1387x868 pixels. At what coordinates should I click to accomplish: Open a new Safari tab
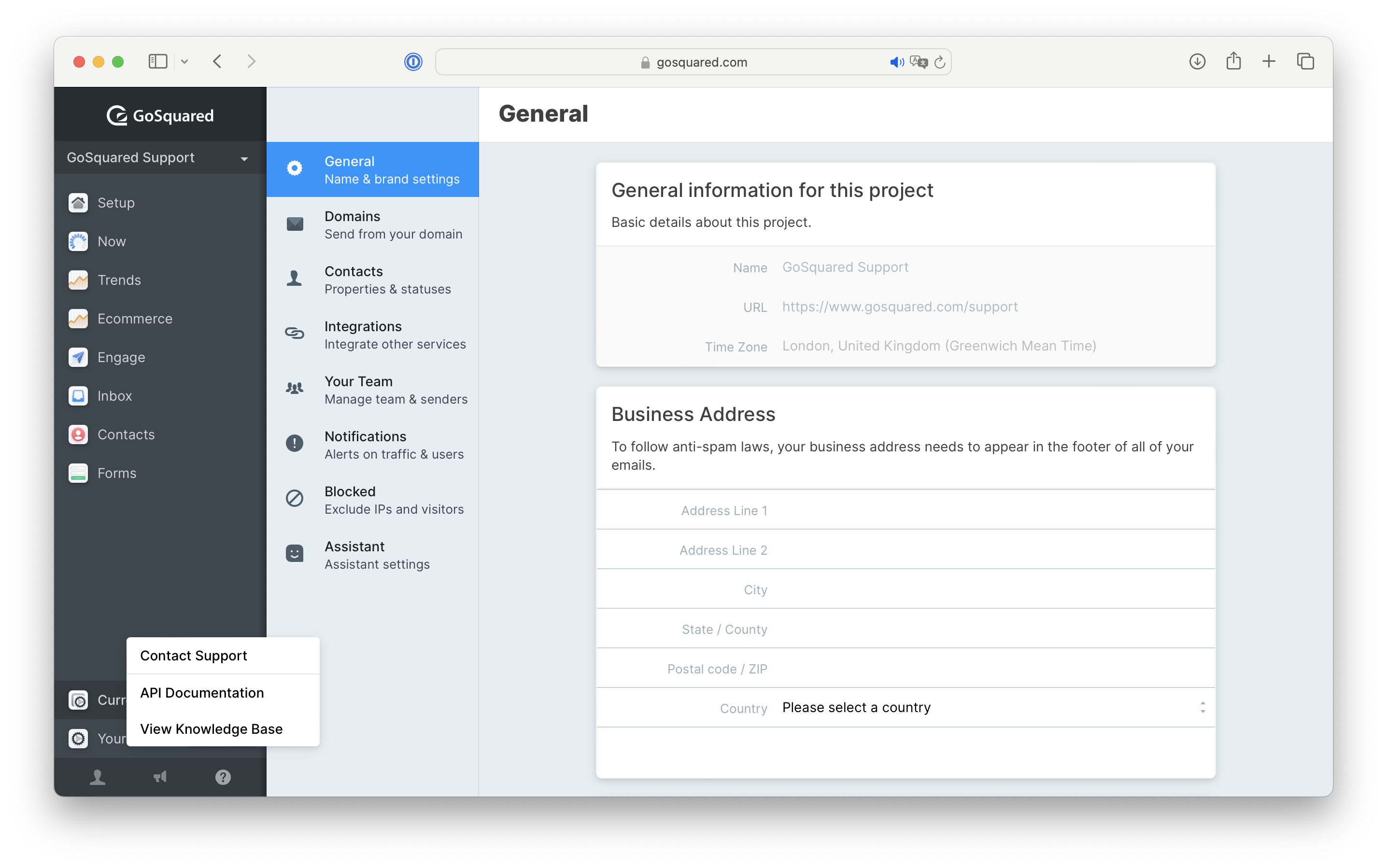pos(1269,61)
